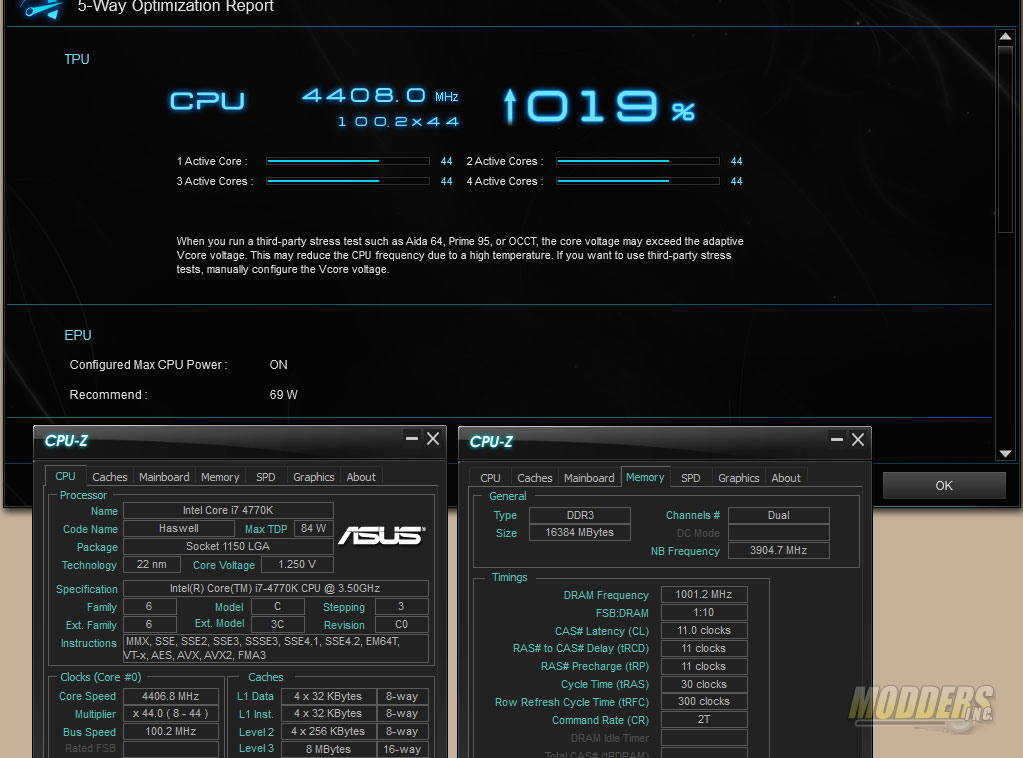Click the OK button in optimization report

[943, 485]
